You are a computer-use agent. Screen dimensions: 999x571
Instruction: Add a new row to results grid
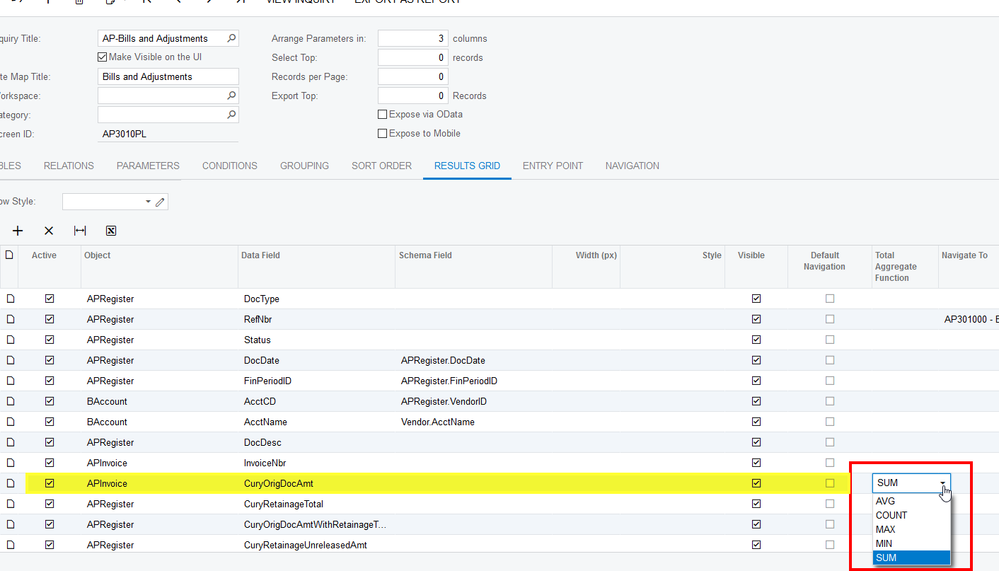coord(18,231)
